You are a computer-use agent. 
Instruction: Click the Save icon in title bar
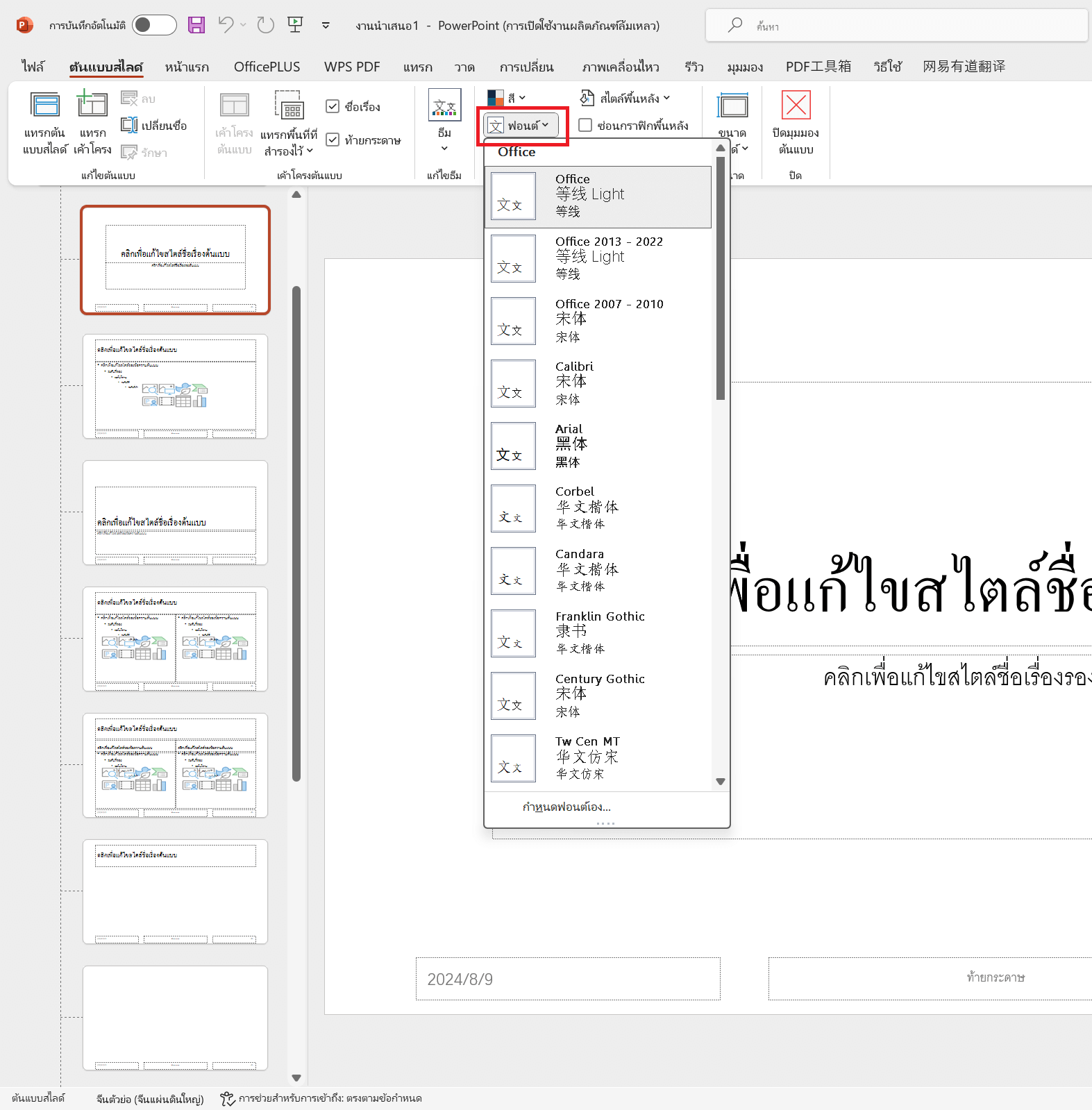[x=196, y=26]
